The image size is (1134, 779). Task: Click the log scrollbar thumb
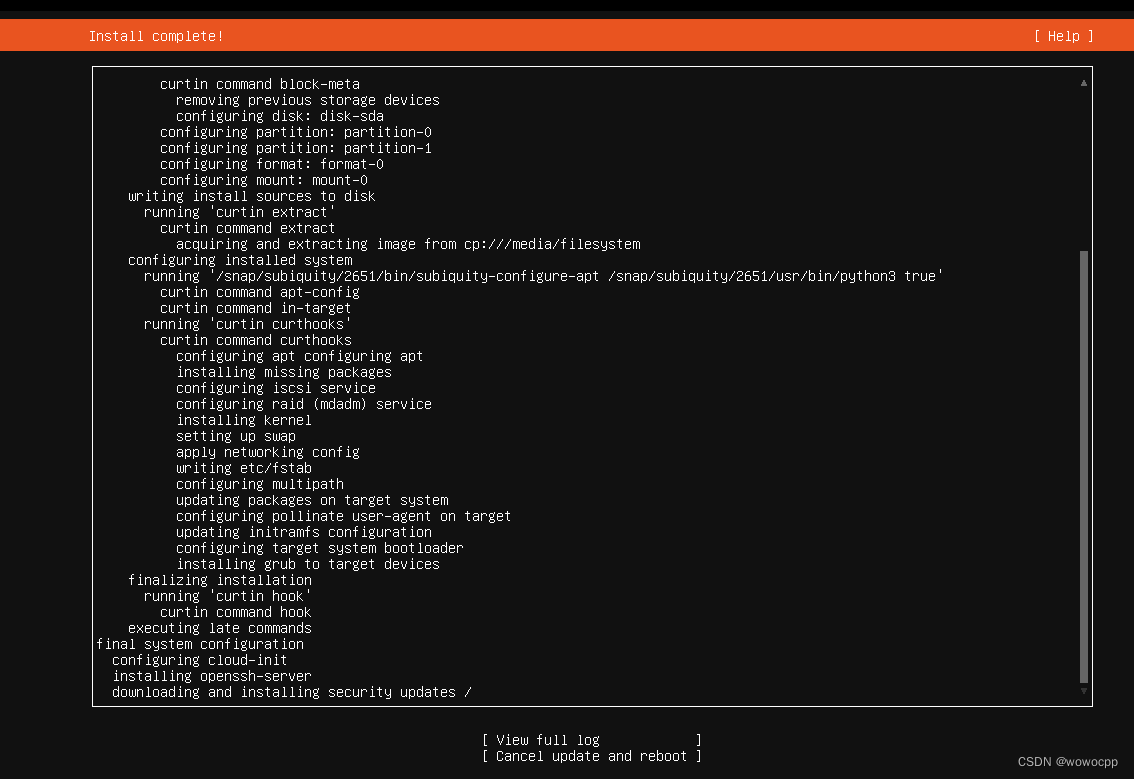click(1083, 467)
